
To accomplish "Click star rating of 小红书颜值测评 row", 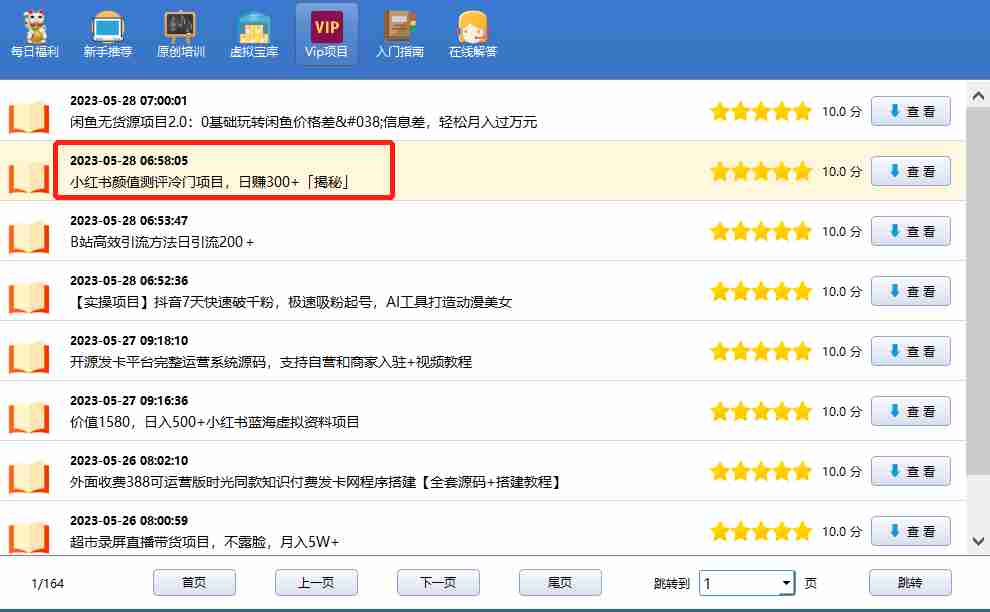I will pyautogui.click(x=760, y=171).
